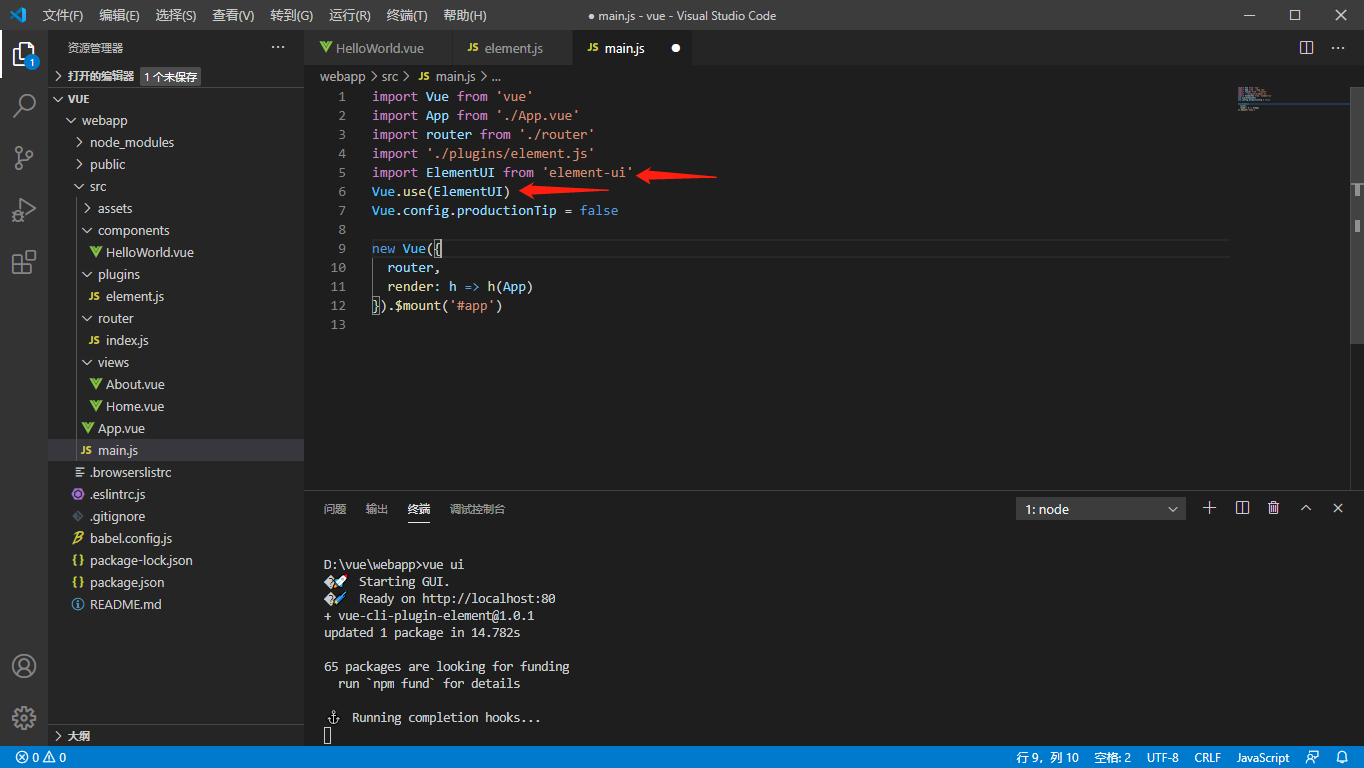Click the src breadcrumb segment
The height and width of the screenshot is (768, 1364).
(x=389, y=76)
